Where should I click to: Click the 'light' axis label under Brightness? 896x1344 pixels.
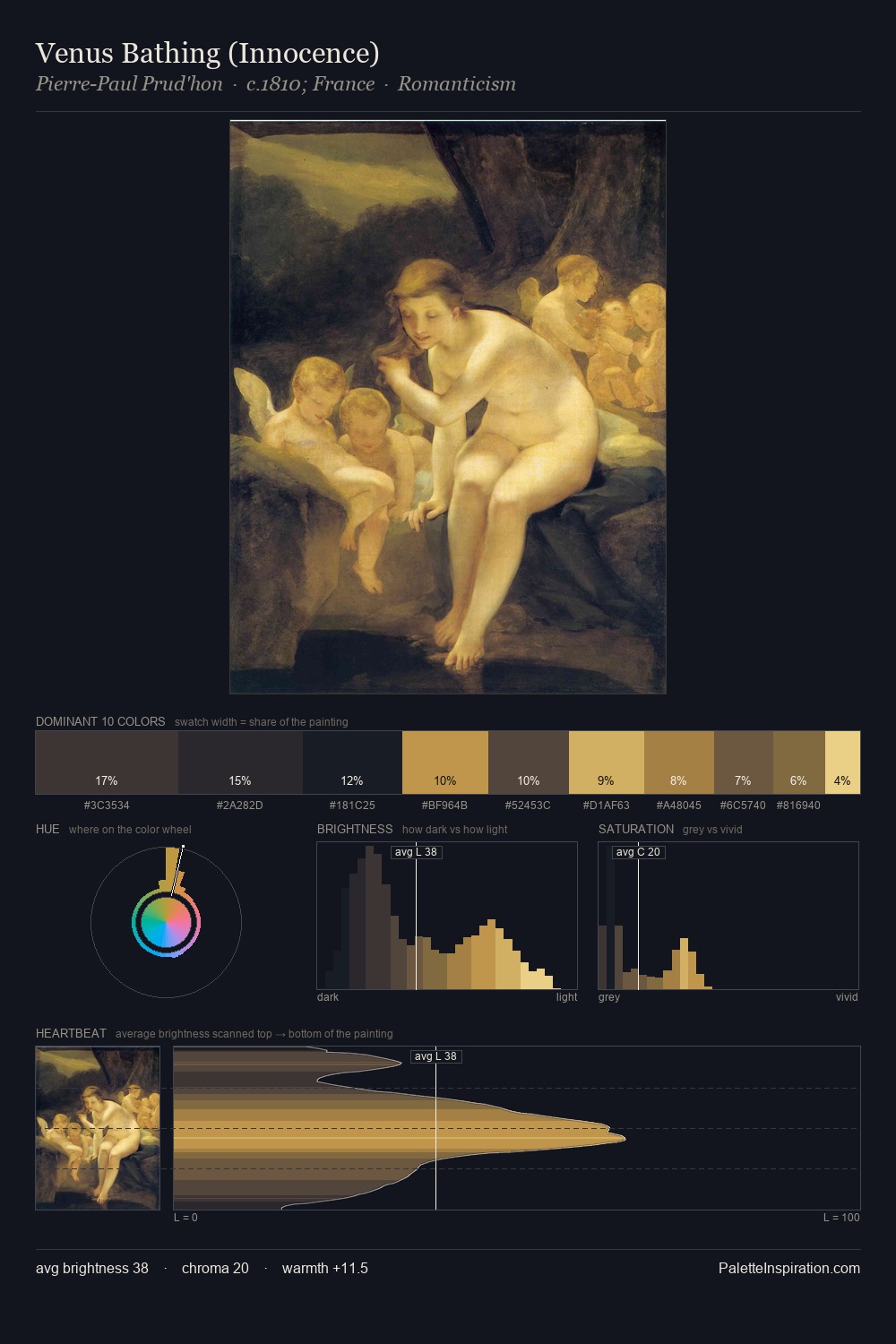point(567,997)
